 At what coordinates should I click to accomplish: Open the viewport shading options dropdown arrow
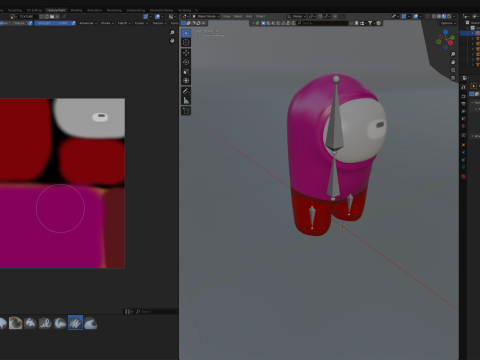pyautogui.click(x=454, y=16)
